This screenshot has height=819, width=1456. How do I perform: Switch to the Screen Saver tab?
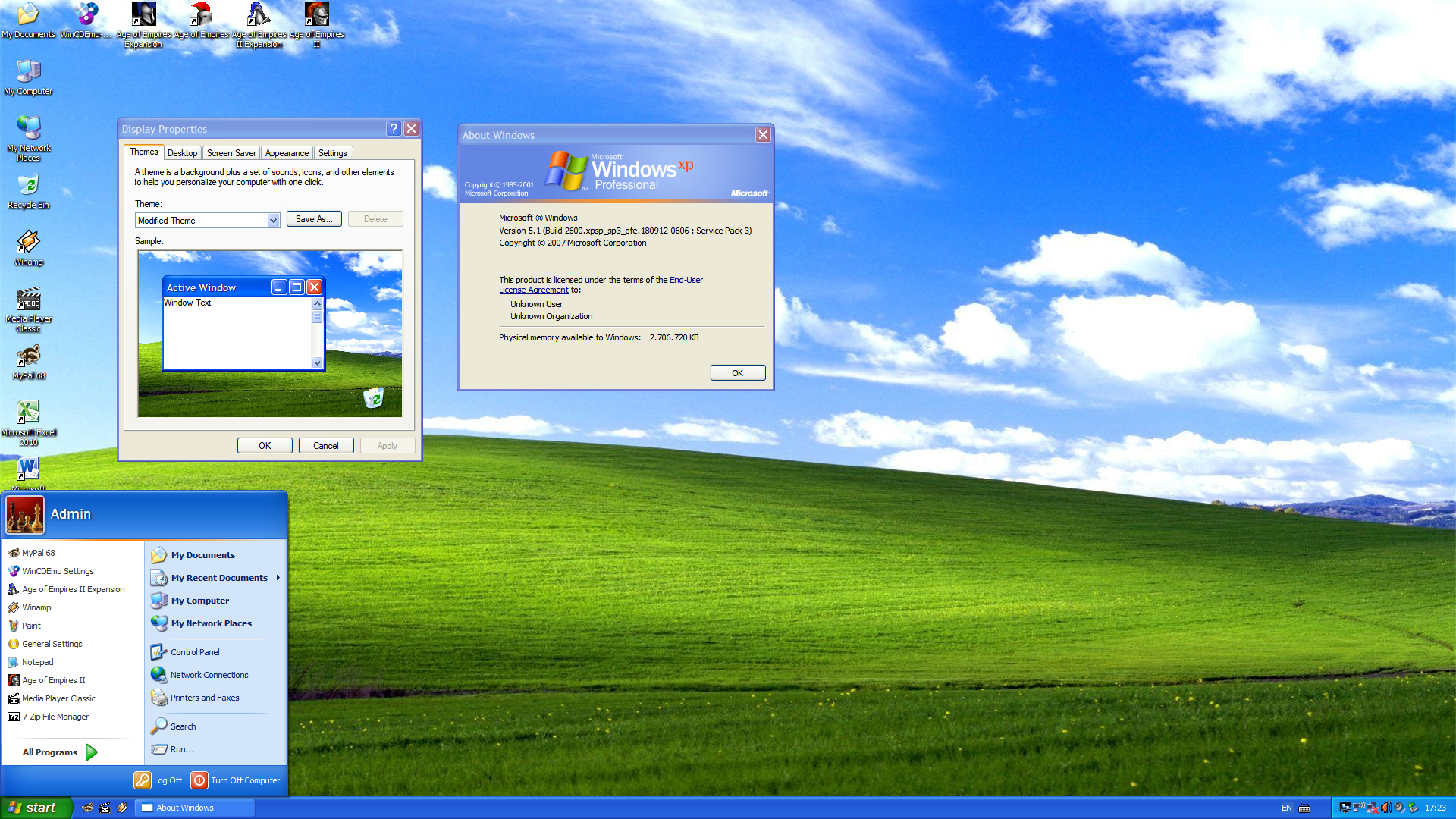(x=231, y=153)
